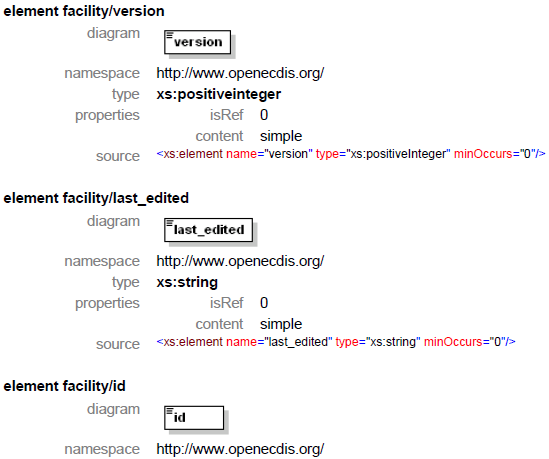The height and width of the screenshot is (459, 549).
Task: Click minOccurs attribute in version source
Action: 483,154
